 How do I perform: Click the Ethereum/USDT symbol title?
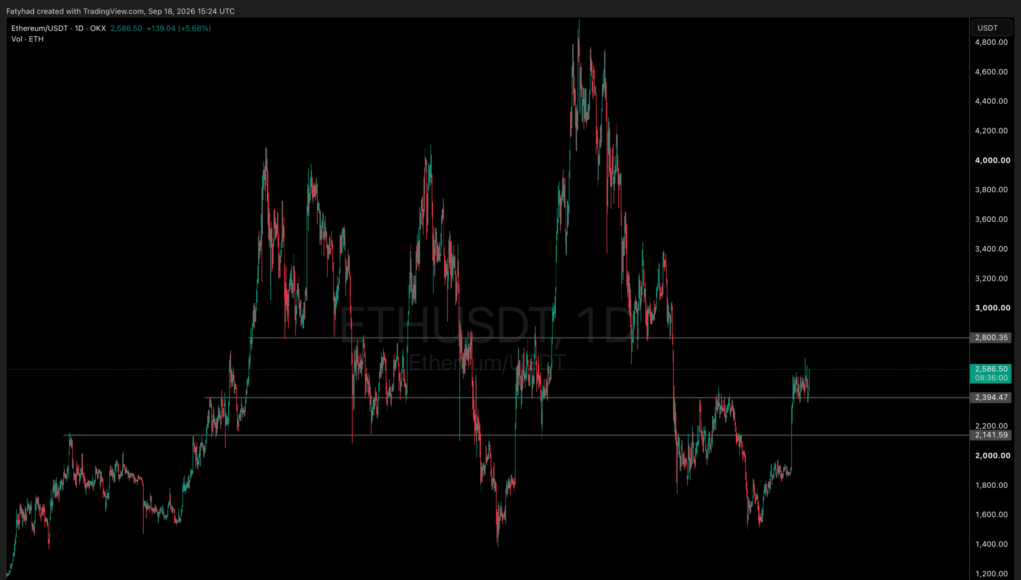[x=59, y=29]
